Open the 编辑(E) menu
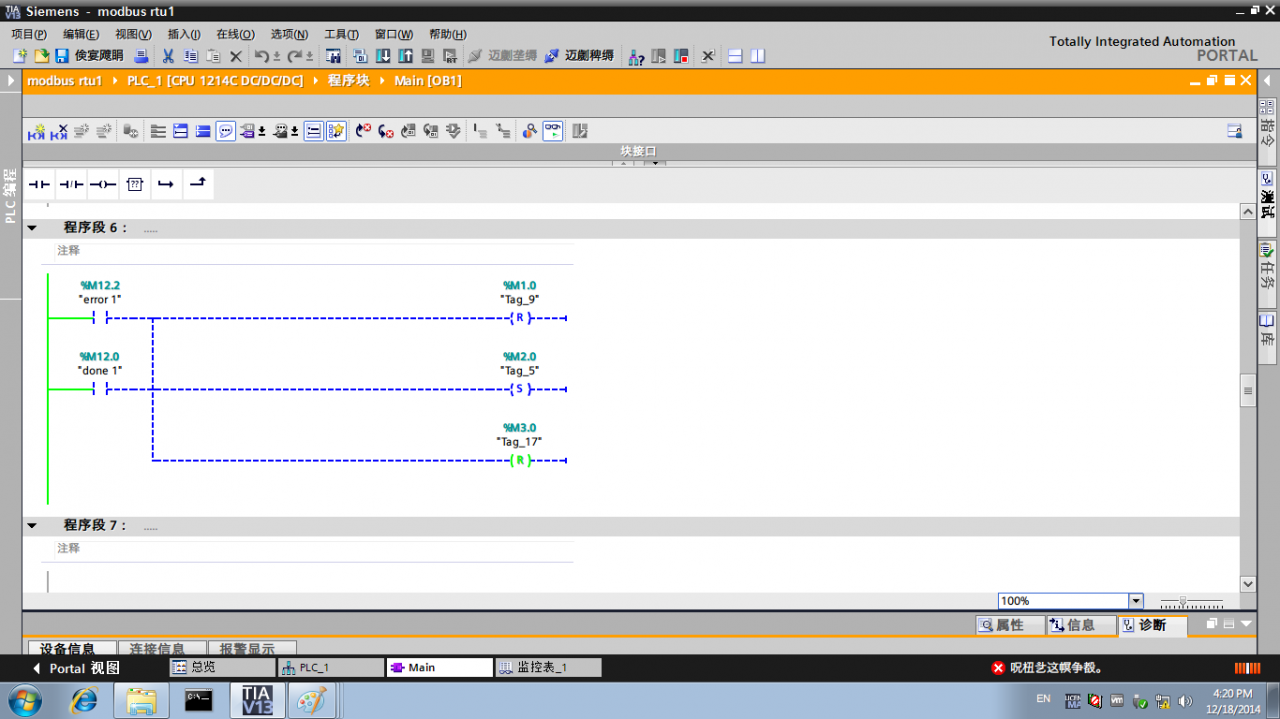This screenshot has height=719, width=1280. pos(81,34)
